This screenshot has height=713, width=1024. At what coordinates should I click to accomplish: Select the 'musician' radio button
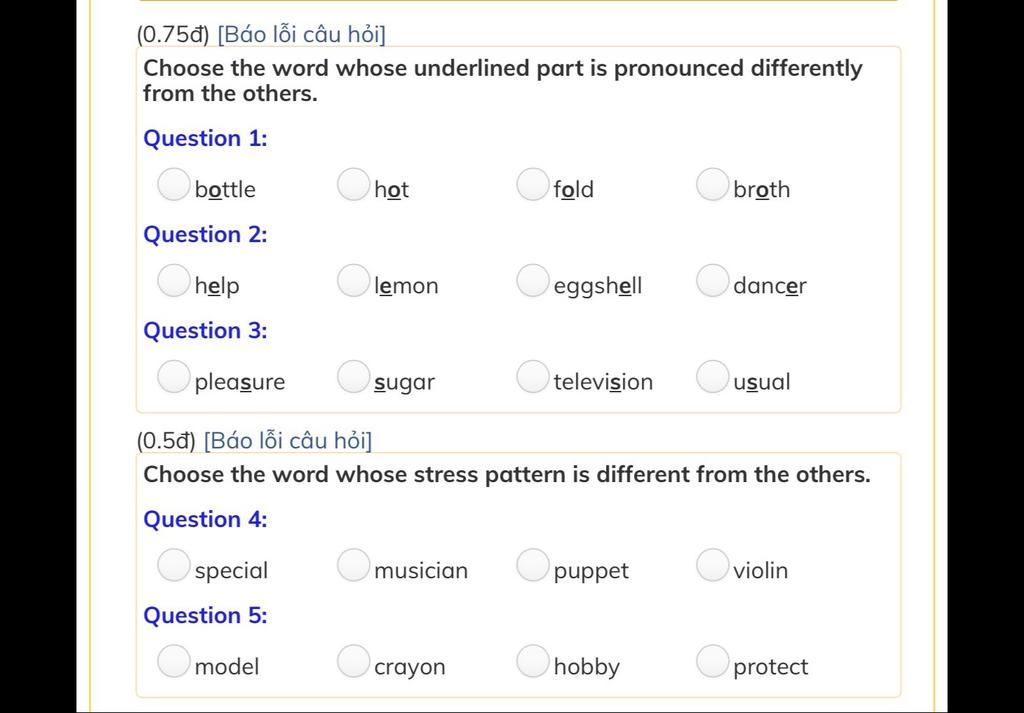coord(353,565)
